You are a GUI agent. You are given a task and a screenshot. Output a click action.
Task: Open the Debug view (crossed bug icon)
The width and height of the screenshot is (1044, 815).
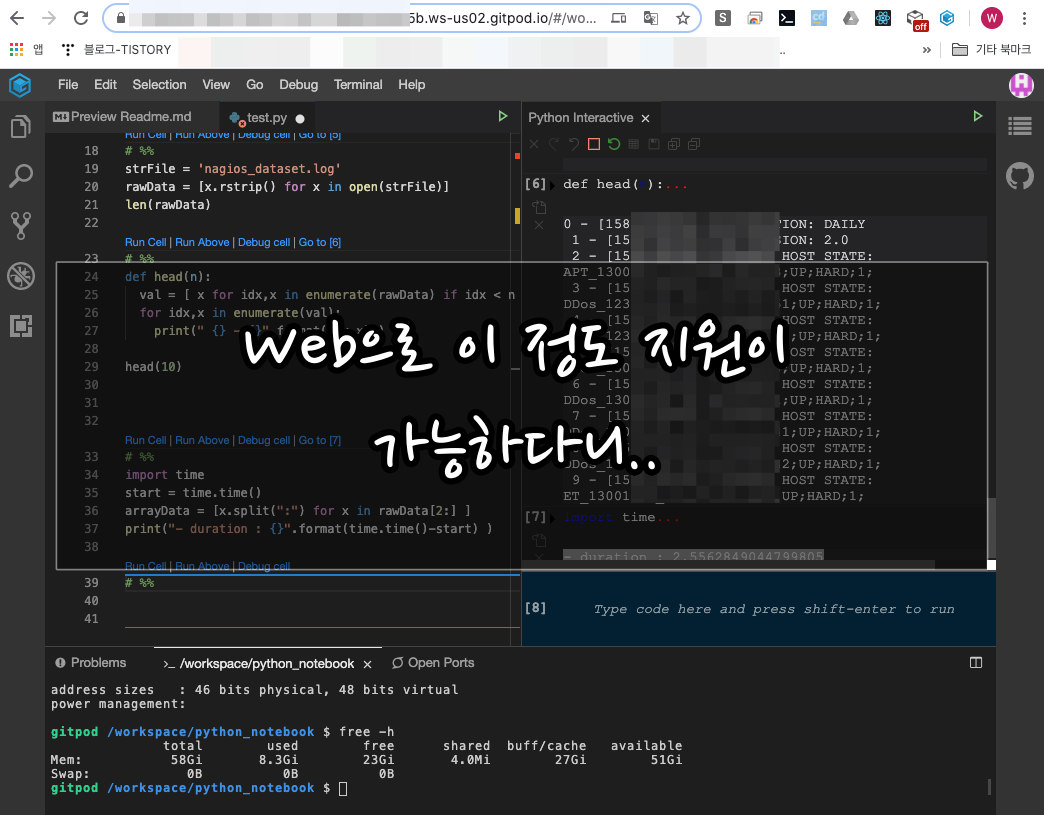[21, 276]
